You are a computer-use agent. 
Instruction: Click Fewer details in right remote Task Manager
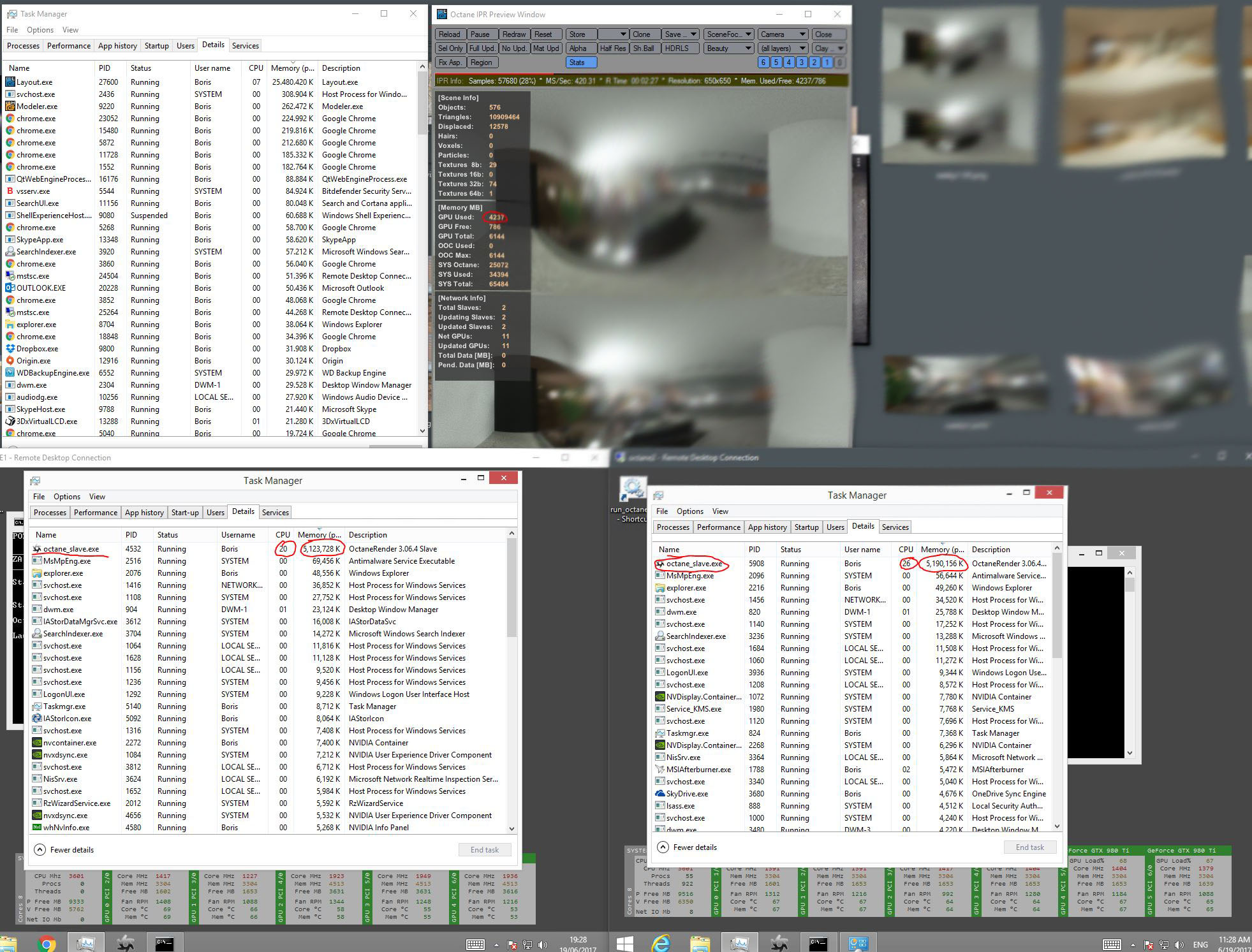[695, 847]
